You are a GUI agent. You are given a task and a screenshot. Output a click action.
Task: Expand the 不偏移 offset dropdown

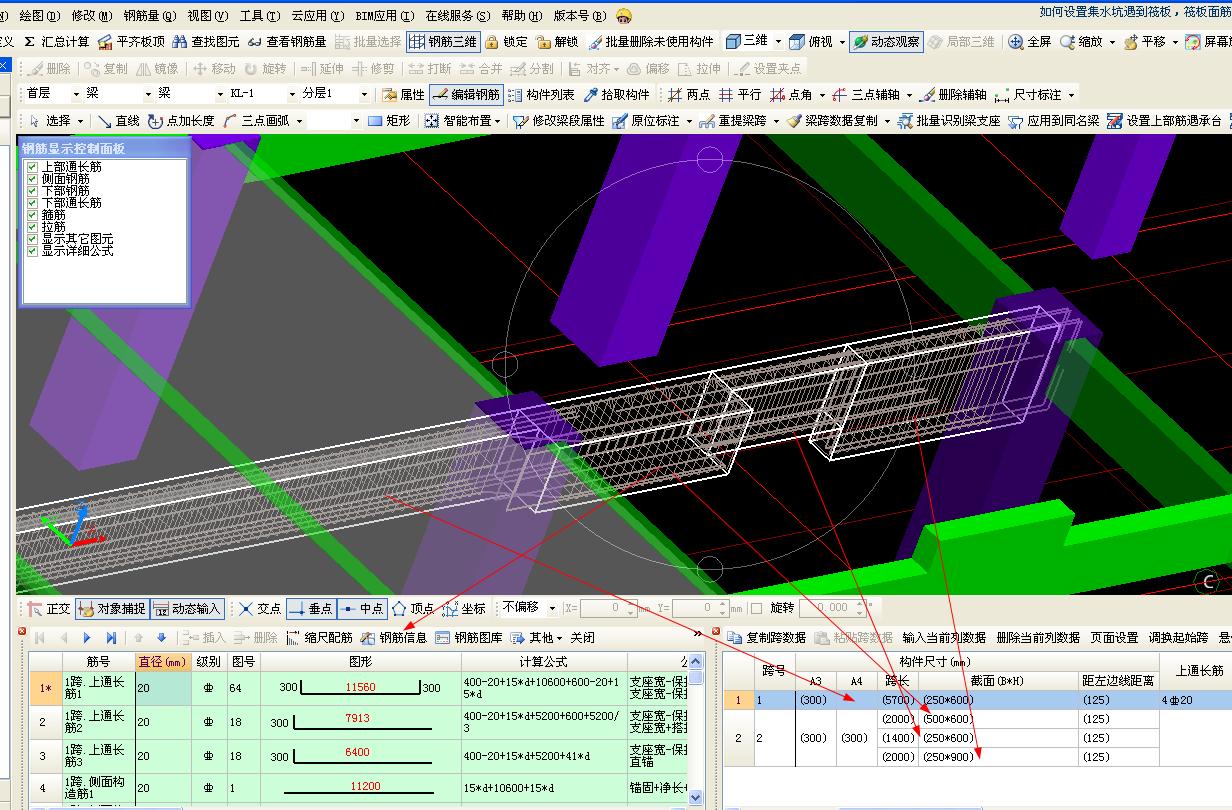553,608
